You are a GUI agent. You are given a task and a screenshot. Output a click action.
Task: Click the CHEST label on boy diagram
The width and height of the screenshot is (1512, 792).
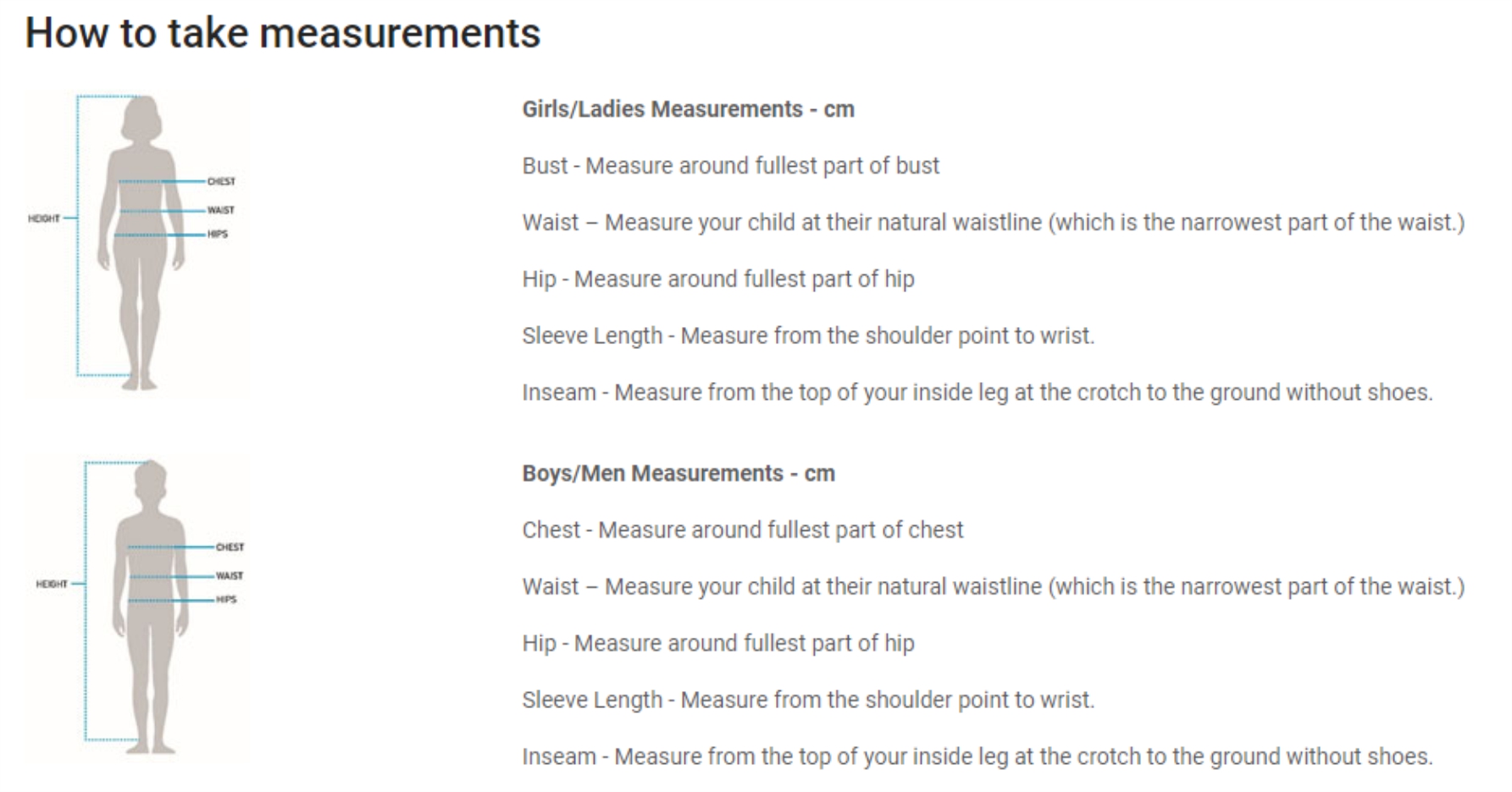coord(230,547)
